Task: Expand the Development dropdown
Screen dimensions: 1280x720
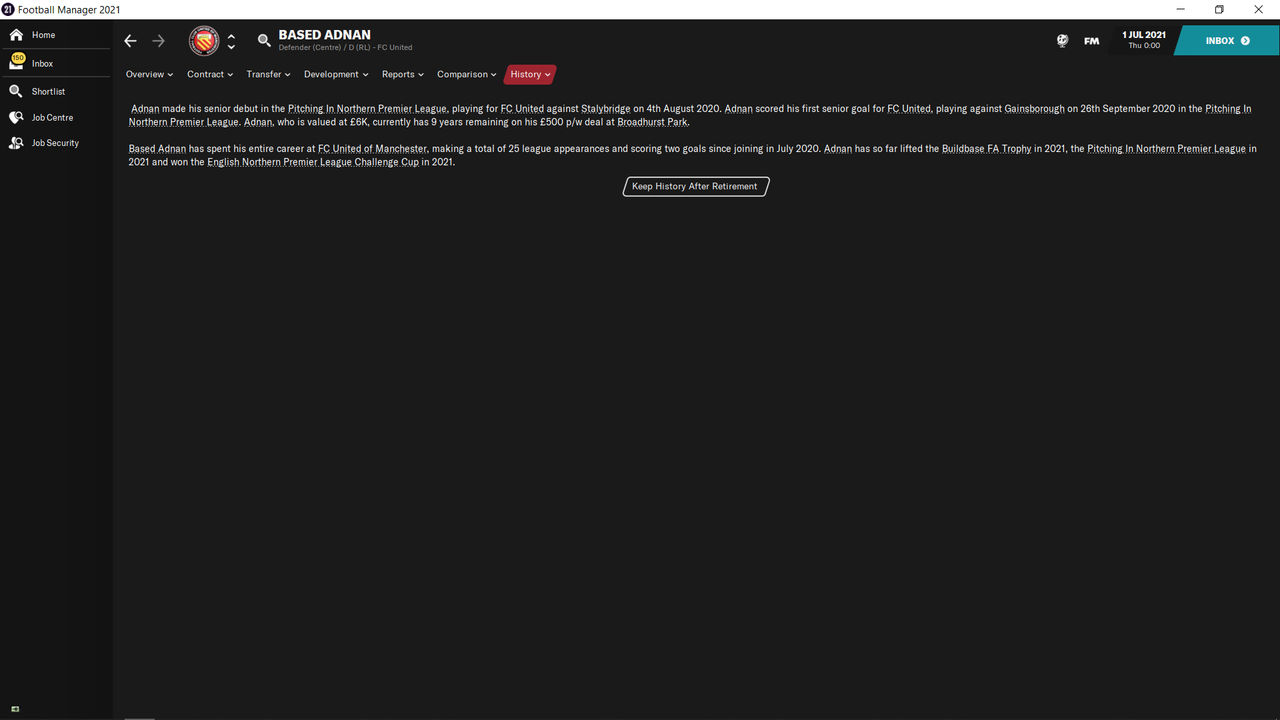Action: (x=336, y=74)
